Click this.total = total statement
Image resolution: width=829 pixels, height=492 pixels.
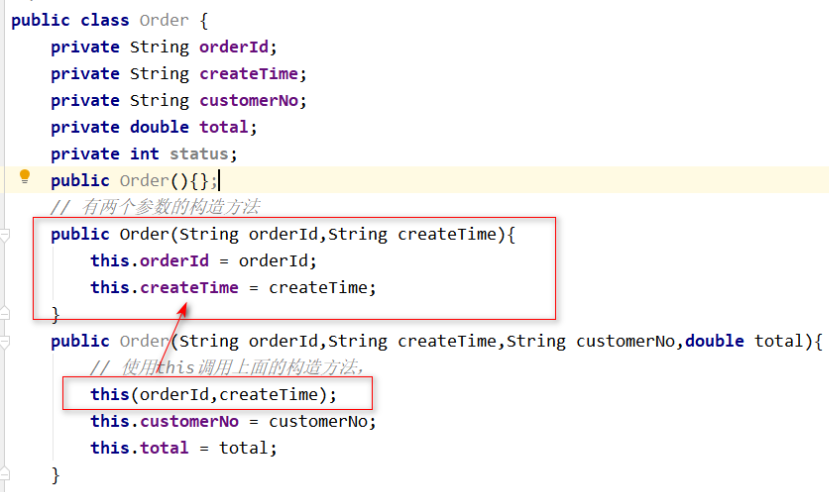[x=183, y=448]
